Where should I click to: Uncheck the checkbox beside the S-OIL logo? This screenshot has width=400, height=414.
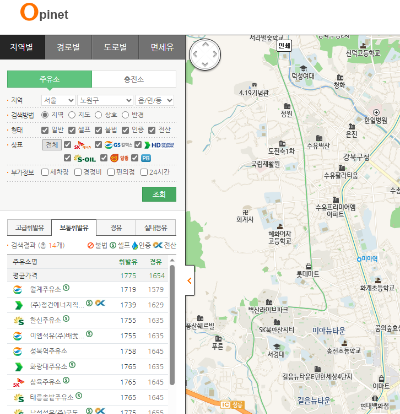68,158
